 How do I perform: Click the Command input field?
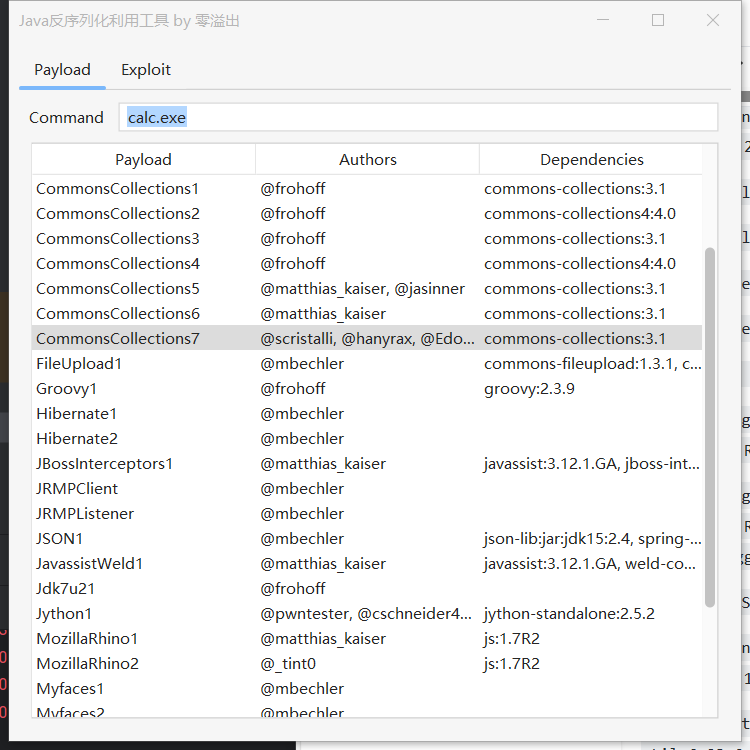coord(417,117)
